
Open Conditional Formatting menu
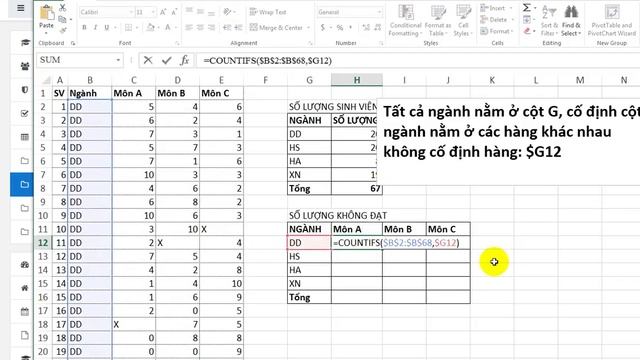pyautogui.click(x=405, y=20)
